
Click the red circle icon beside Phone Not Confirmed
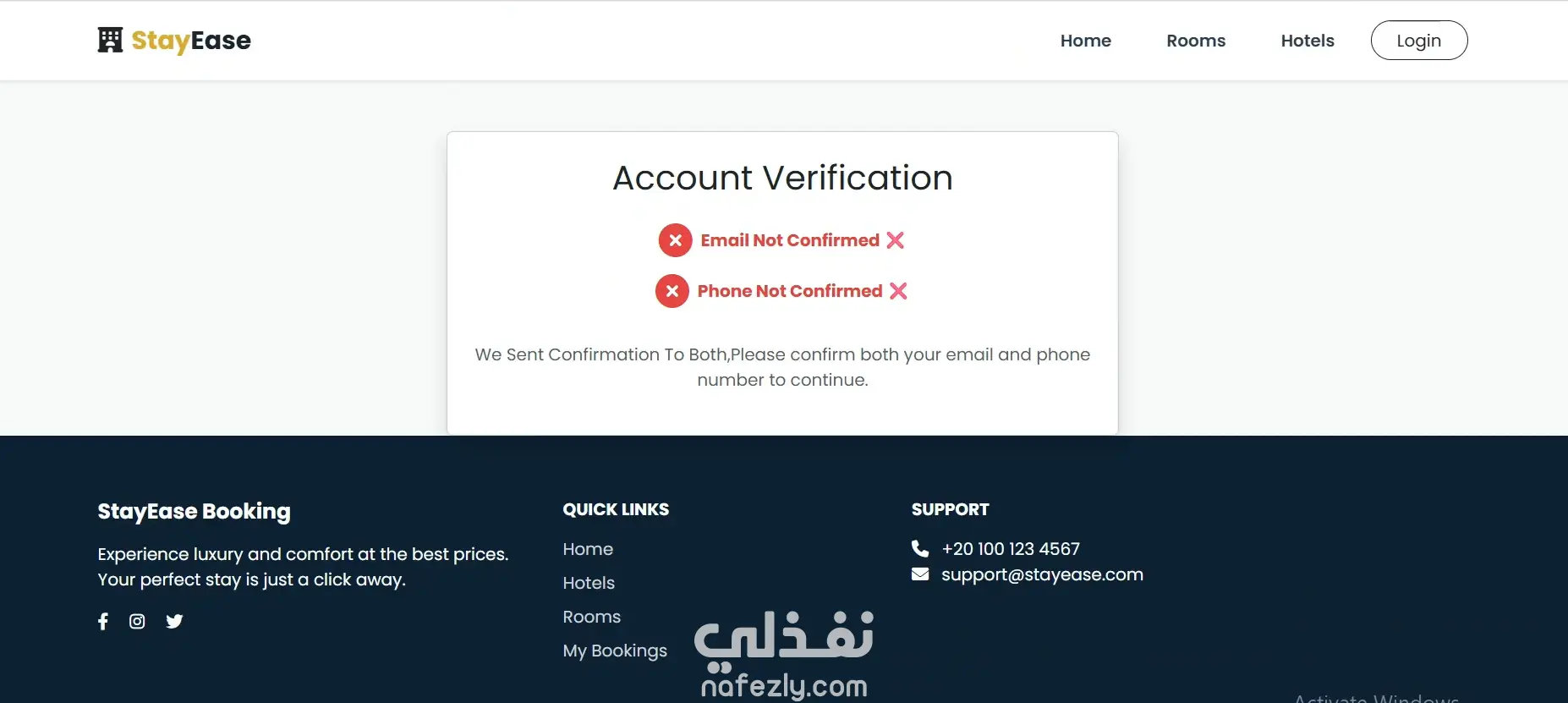click(672, 291)
